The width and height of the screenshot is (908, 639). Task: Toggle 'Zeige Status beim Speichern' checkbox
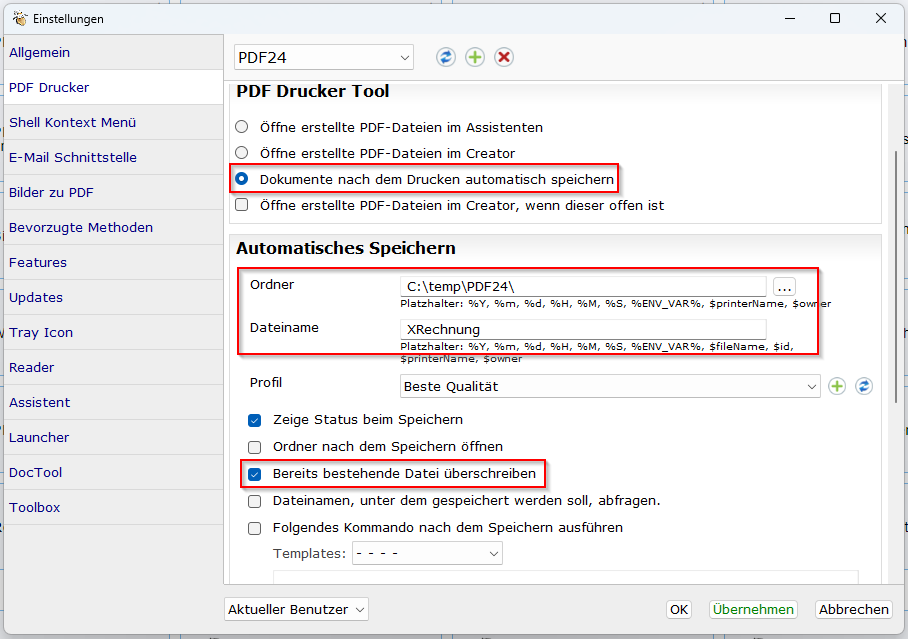(x=255, y=420)
